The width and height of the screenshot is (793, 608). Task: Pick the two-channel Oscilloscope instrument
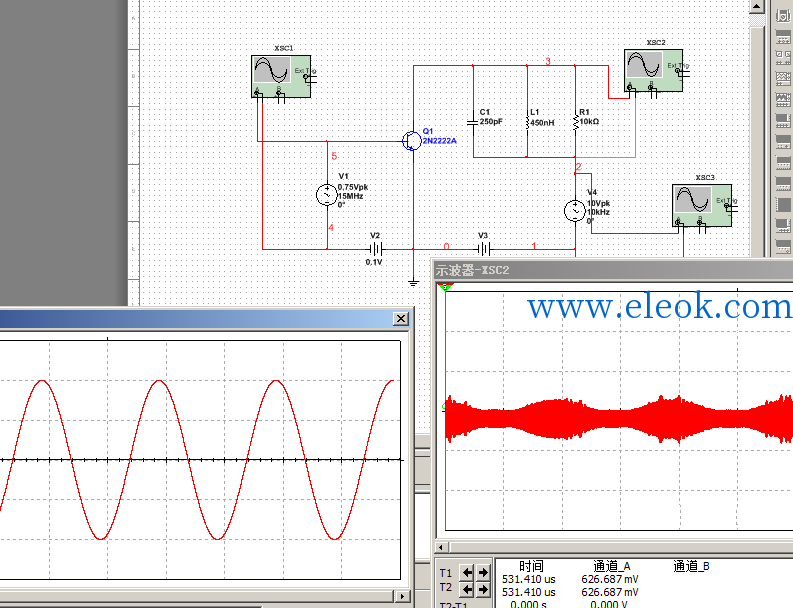[x=783, y=78]
